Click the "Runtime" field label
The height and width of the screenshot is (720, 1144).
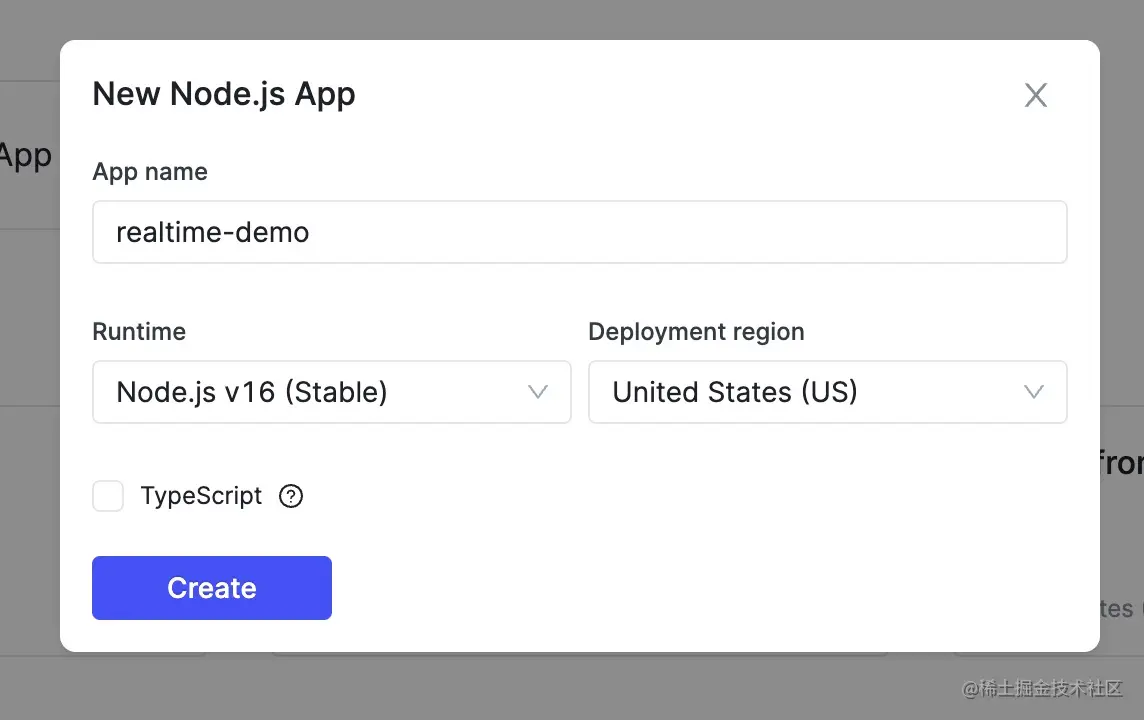(139, 332)
